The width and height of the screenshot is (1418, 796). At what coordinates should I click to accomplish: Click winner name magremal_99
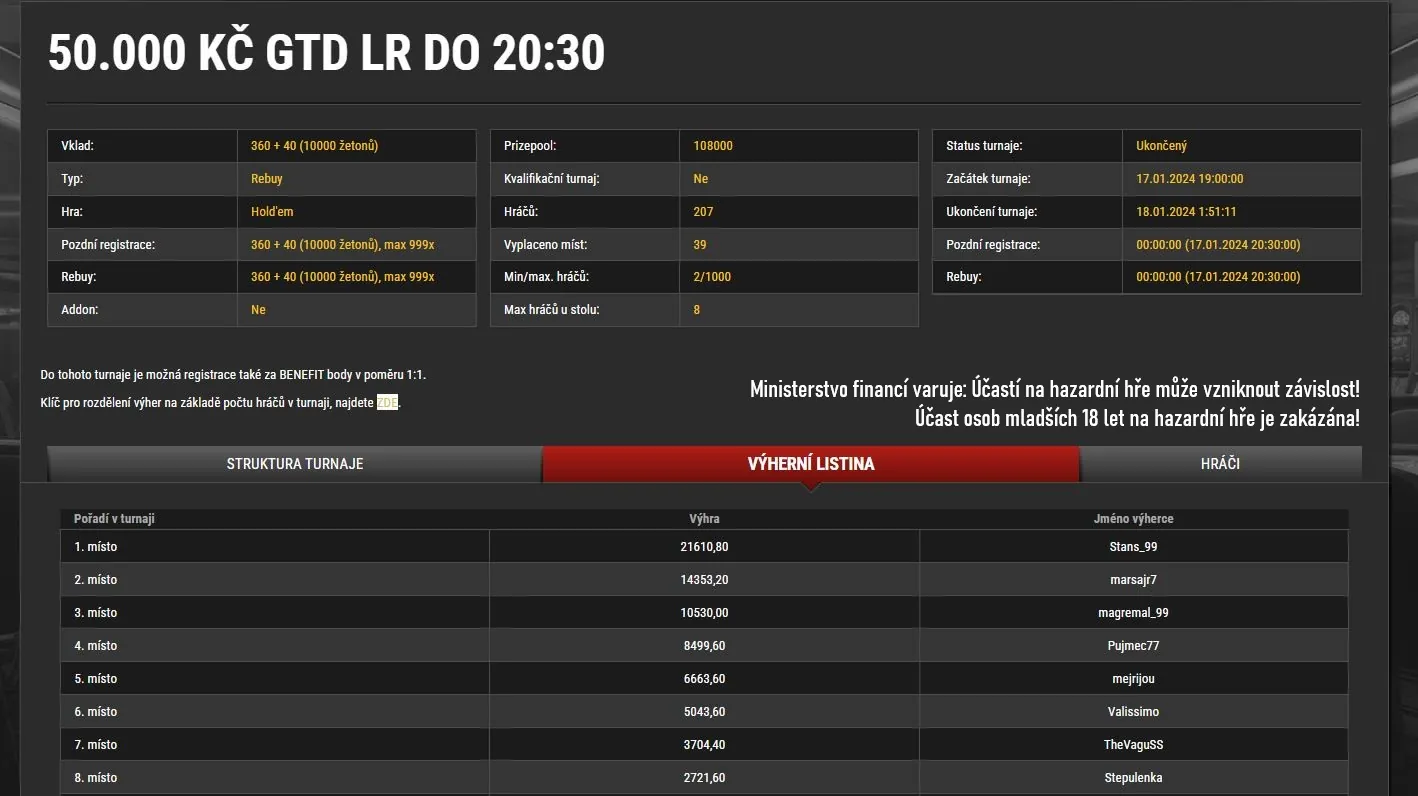pos(1133,613)
